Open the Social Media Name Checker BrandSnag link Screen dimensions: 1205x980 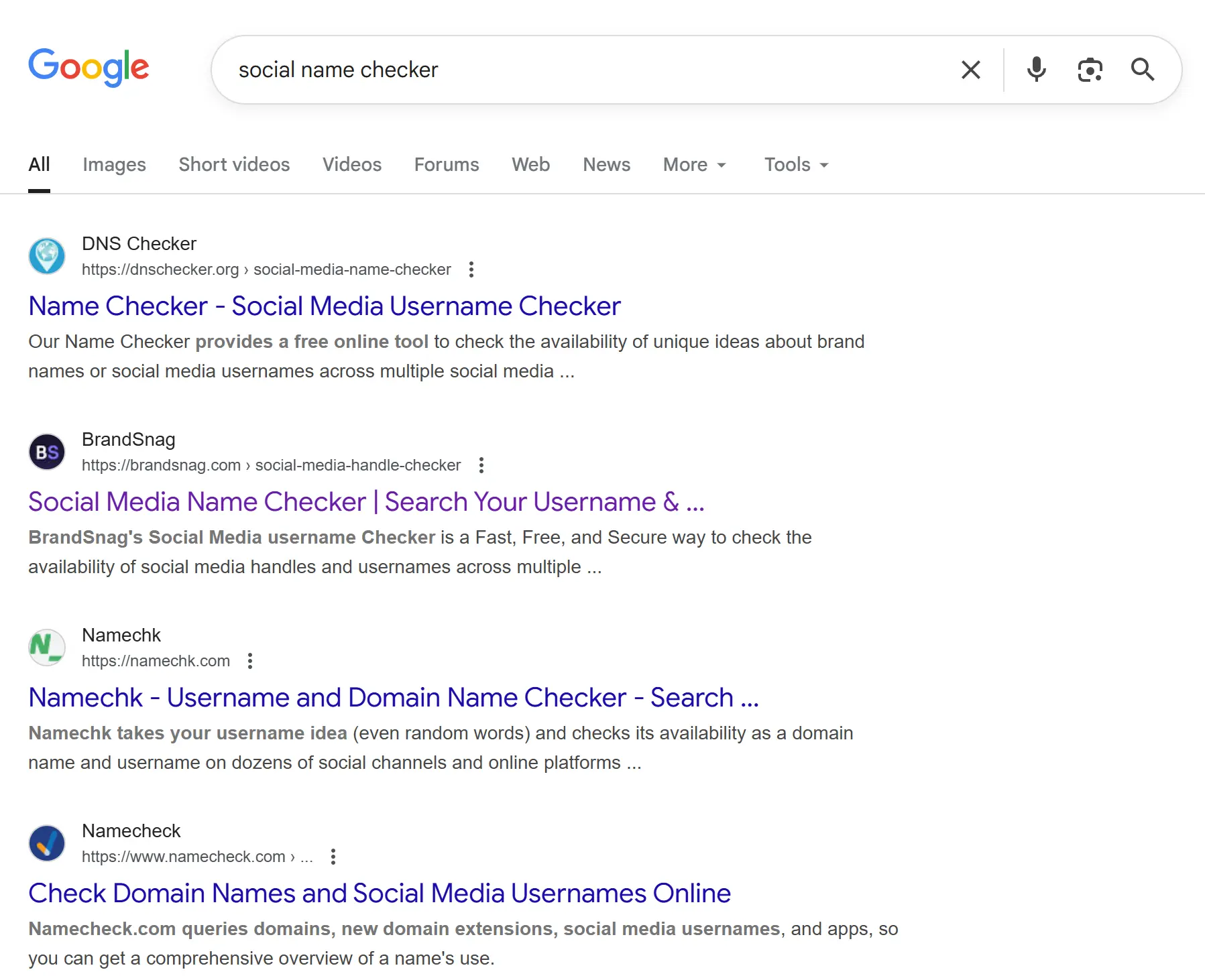[x=366, y=502]
